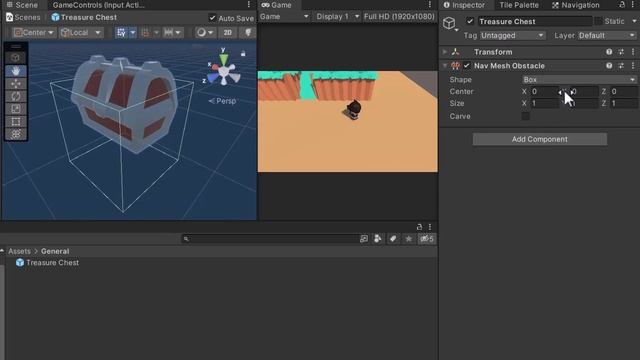Open Transform component three-dot menu
640x360 pixels.
point(633,52)
